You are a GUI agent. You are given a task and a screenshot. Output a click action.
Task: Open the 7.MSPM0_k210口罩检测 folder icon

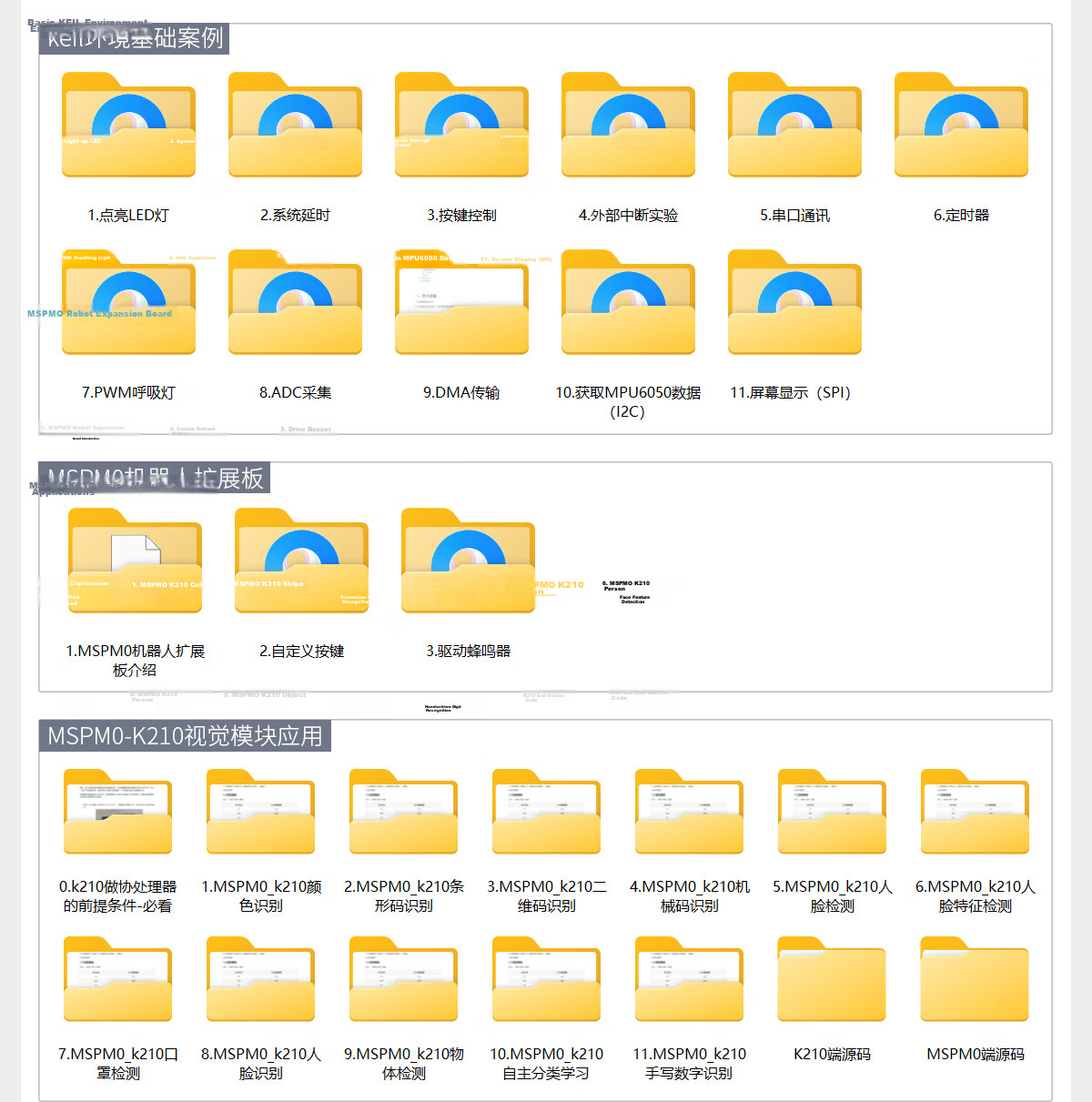[117, 979]
